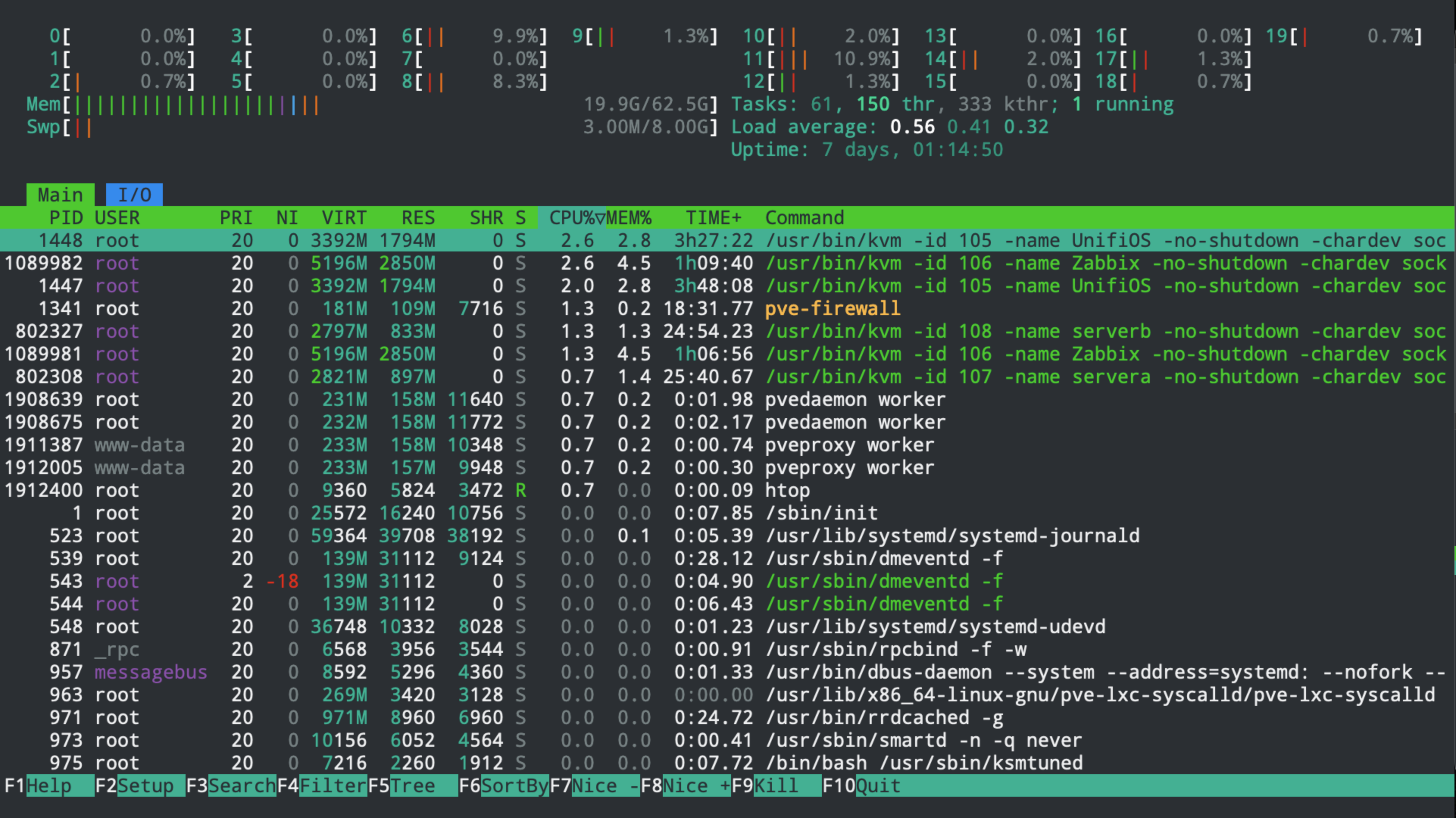Select dmeventd row PID 544
Image resolution: width=1456 pixels, height=818 pixels.
point(727,604)
